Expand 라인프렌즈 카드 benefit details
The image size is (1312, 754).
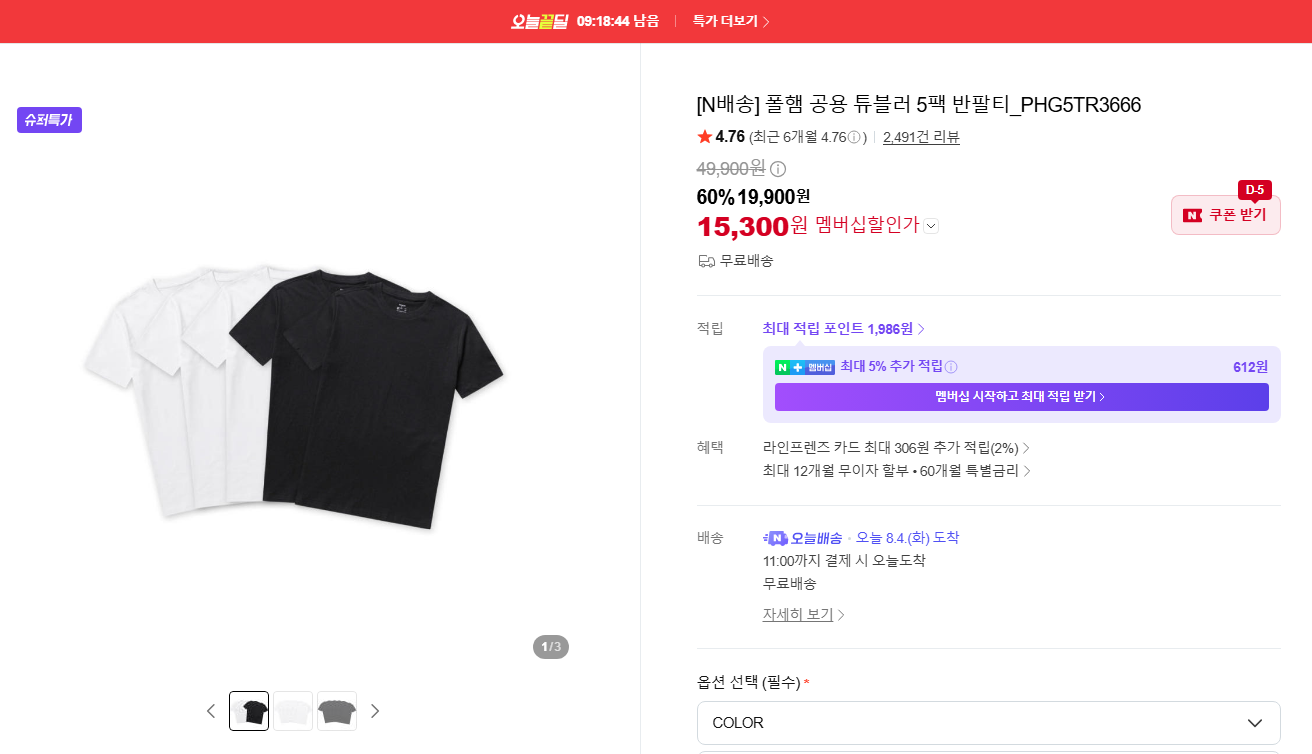[x=896, y=448]
